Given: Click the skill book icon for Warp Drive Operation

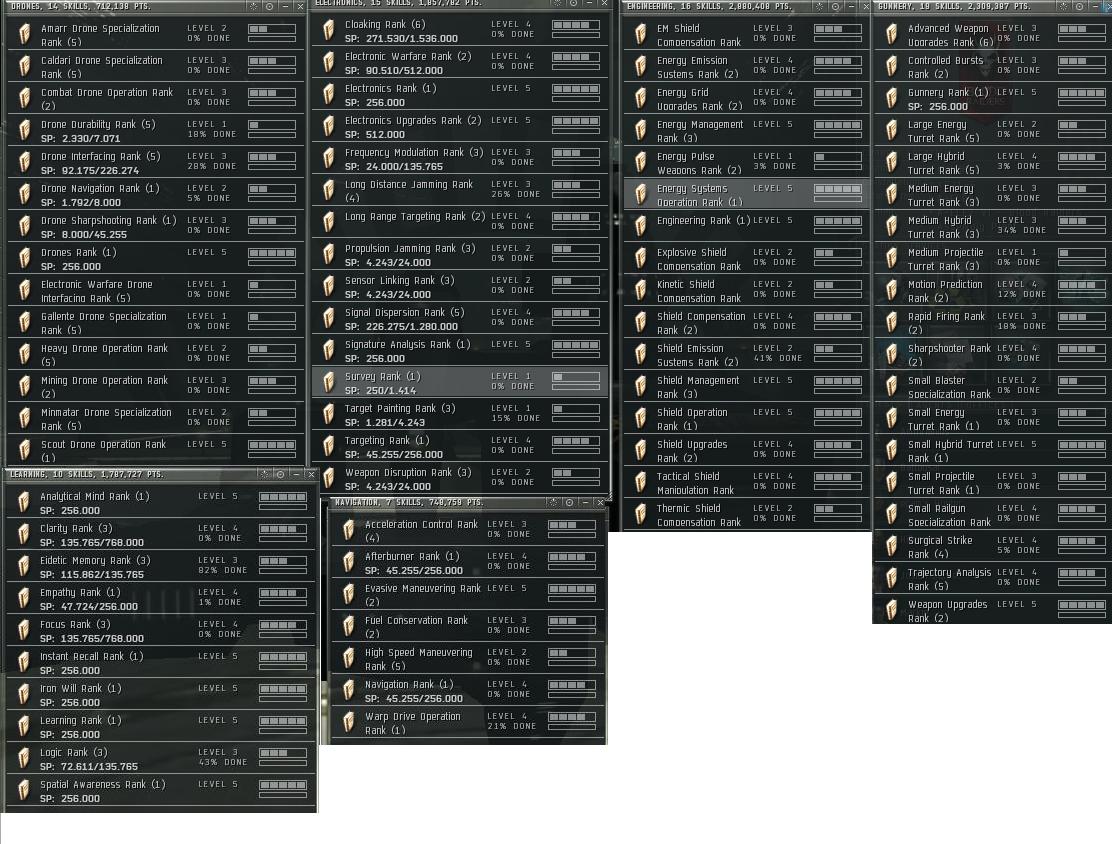Looking at the screenshot, I should (348, 722).
